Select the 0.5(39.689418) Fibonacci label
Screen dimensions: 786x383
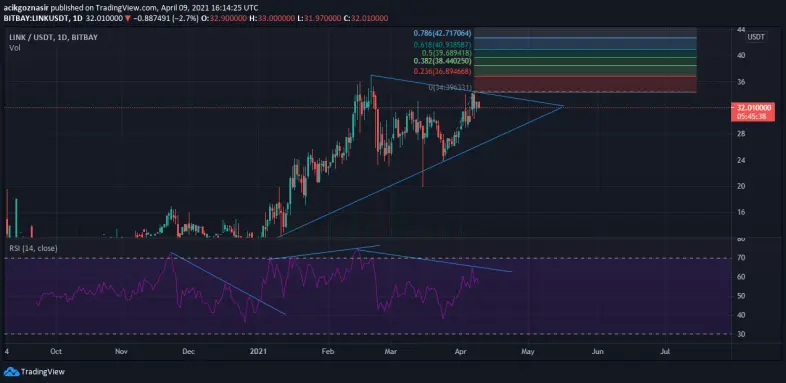tap(446, 53)
